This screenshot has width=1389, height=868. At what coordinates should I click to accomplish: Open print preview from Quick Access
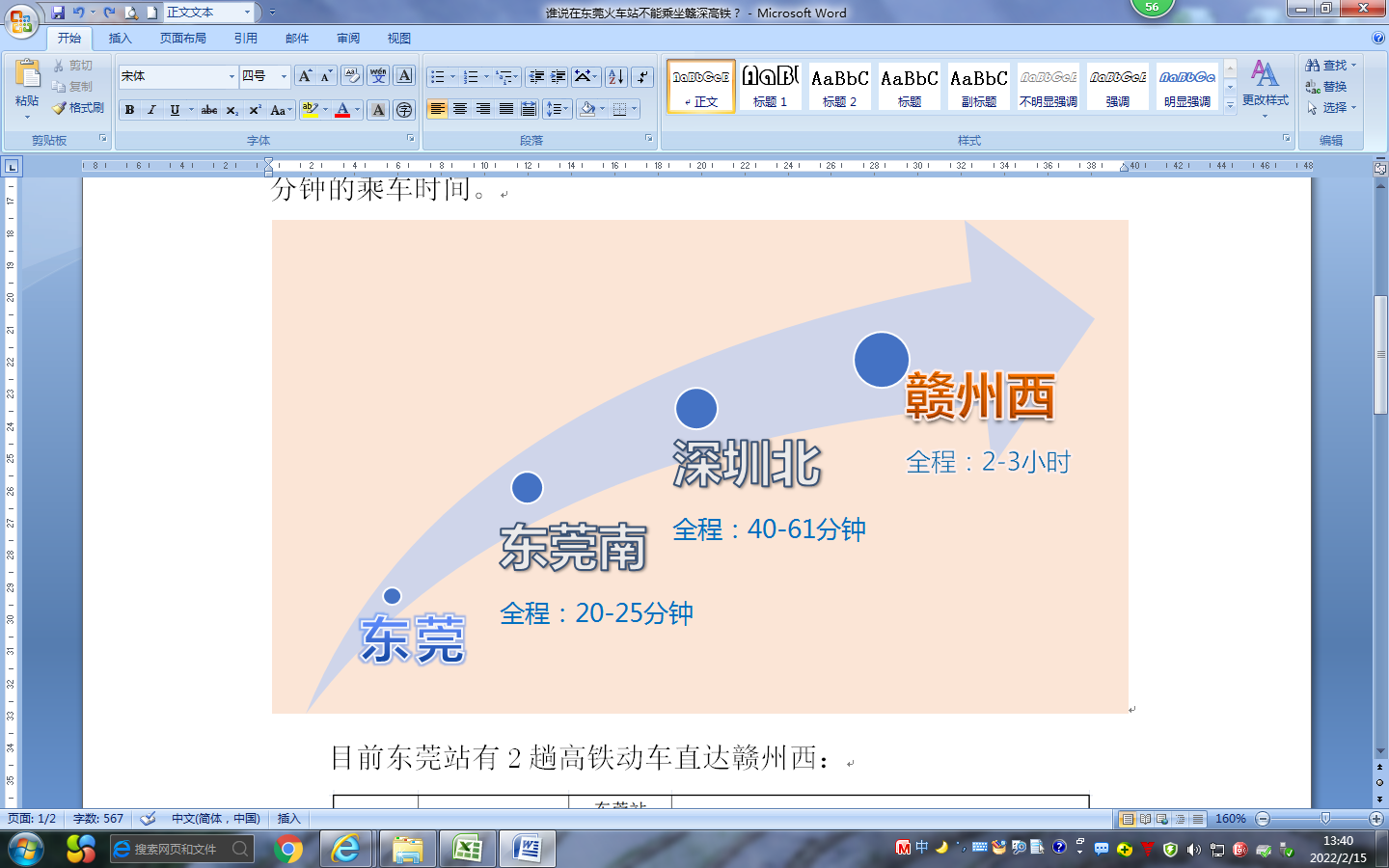131,13
